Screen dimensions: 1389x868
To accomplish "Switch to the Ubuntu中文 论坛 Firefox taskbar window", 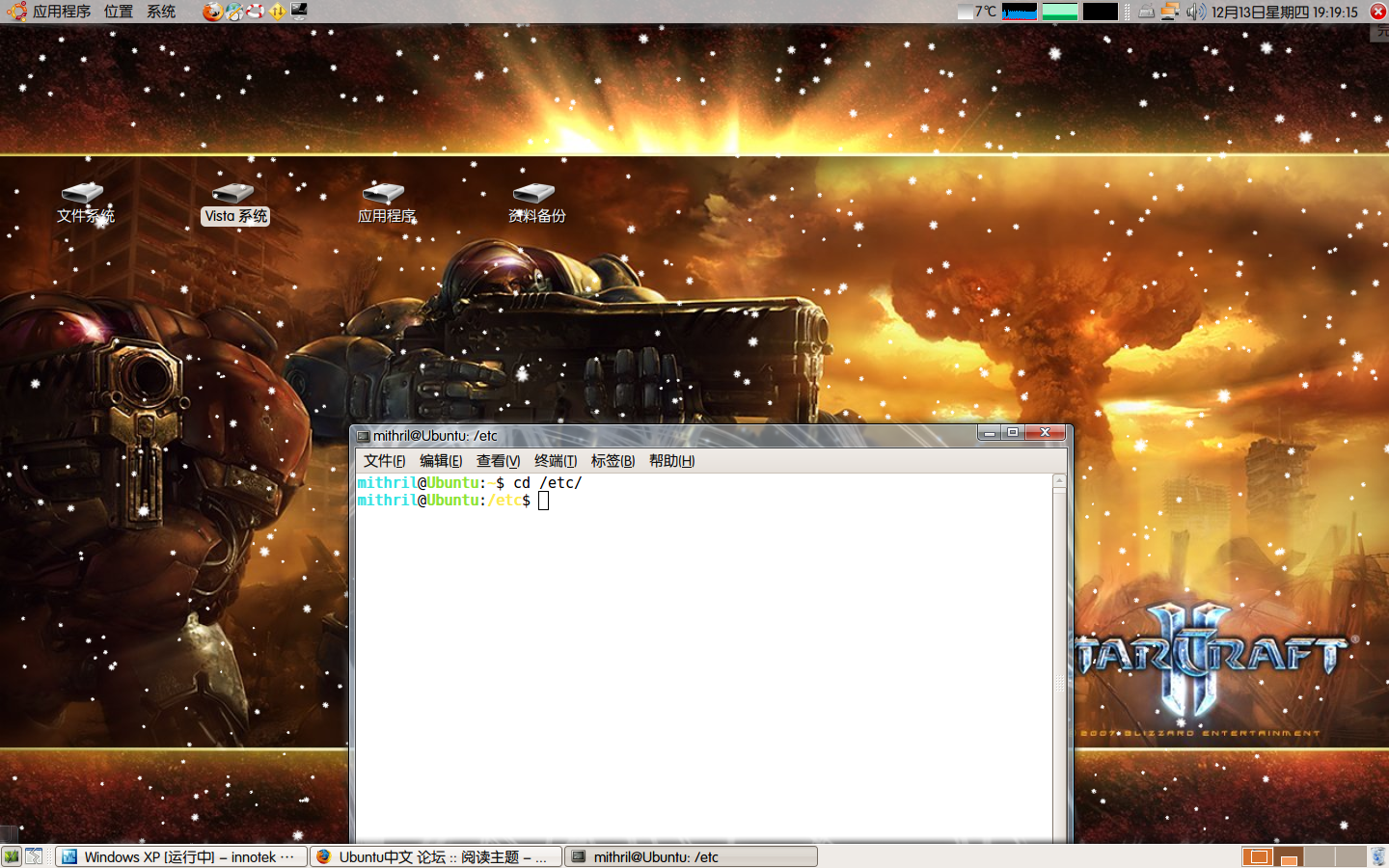I will tap(436, 856).
